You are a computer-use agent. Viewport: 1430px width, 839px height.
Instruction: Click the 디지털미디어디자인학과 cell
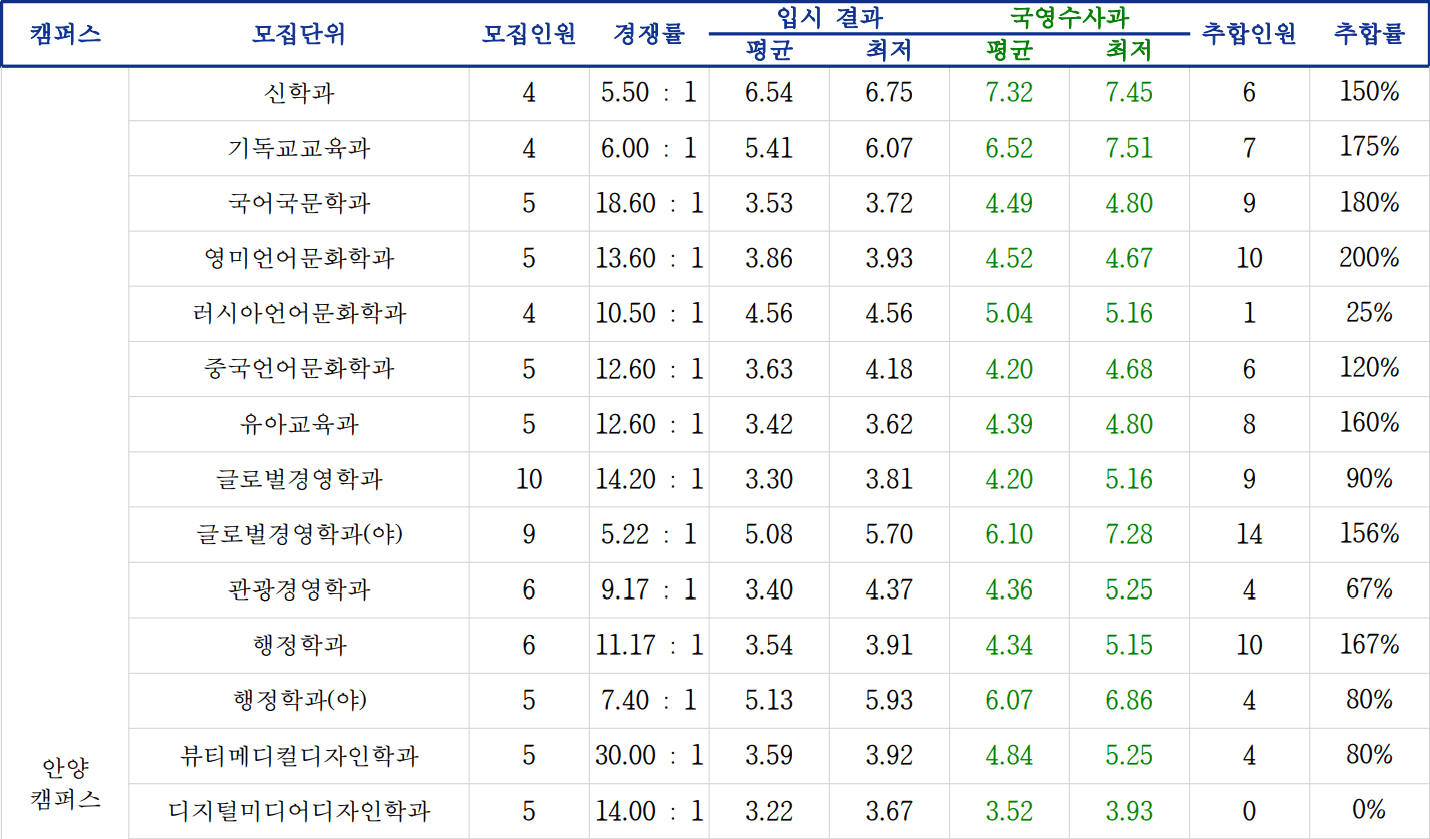[x=299, y=809]
